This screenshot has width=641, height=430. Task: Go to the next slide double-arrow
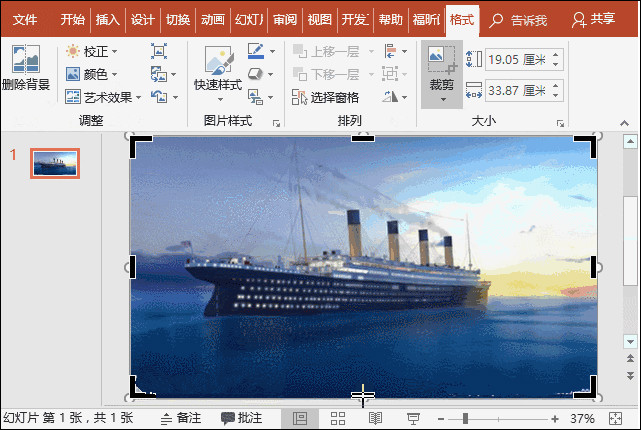pyautogui.click(x=630, y=376)
